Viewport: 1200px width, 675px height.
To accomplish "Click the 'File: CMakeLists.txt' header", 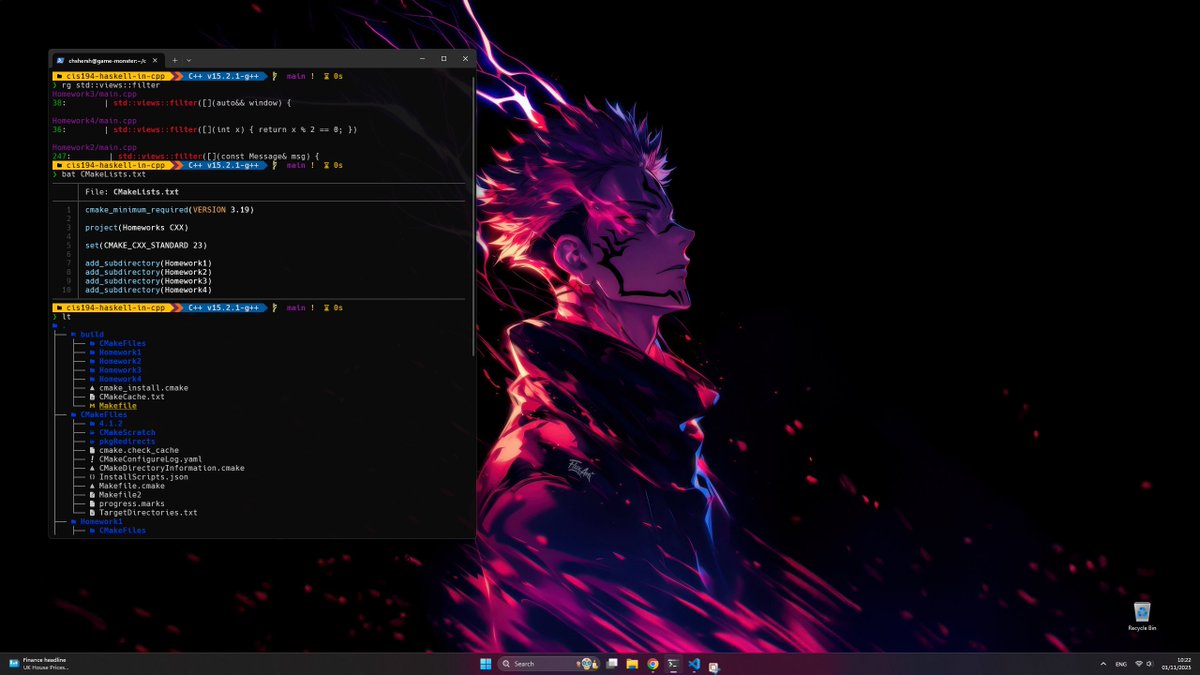I will click(132, 191).
